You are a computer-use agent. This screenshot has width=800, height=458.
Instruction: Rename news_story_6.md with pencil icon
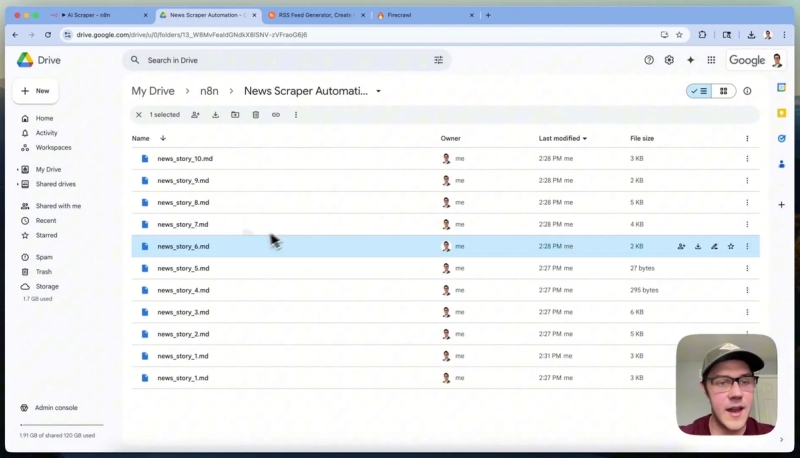[x=714, y=246]
